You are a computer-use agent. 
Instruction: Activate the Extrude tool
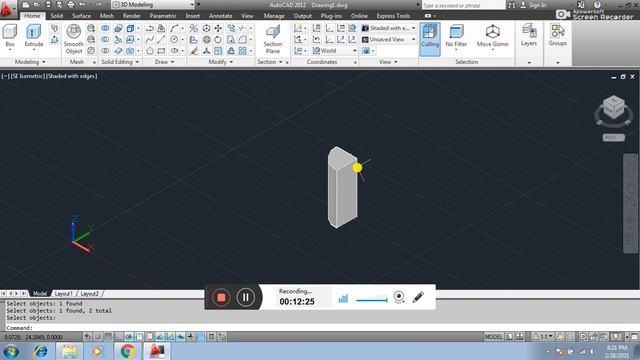[x=34, y=36]
